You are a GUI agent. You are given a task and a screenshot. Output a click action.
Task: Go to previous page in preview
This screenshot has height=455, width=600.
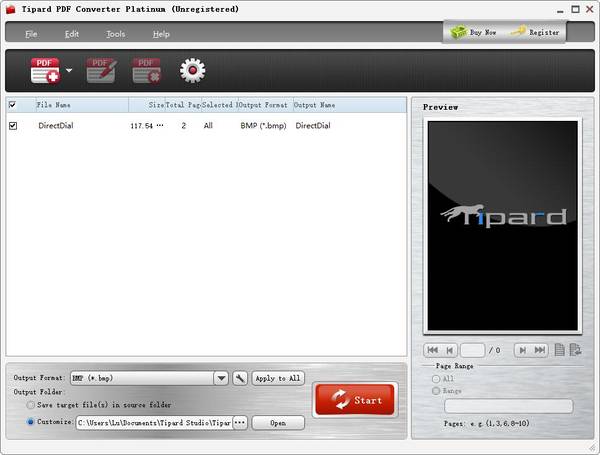(x=450, y=350)
